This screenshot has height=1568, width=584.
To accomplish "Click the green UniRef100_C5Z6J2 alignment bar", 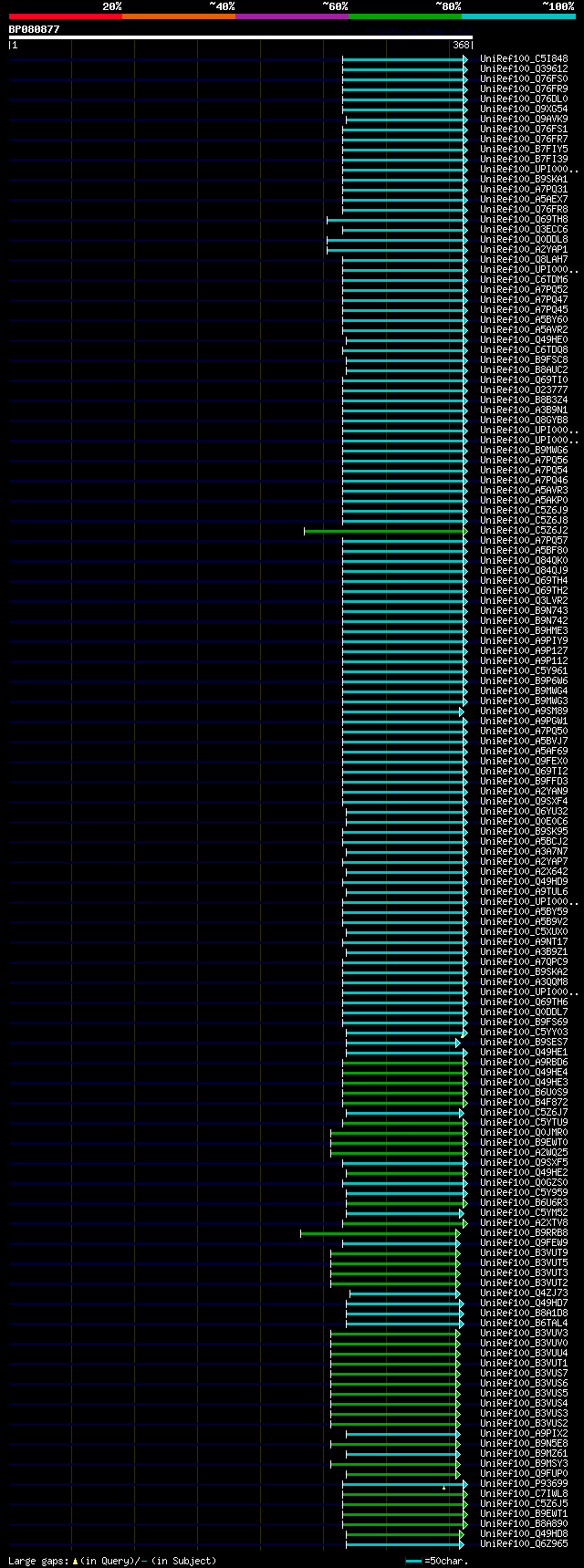I will coord(386,531).
